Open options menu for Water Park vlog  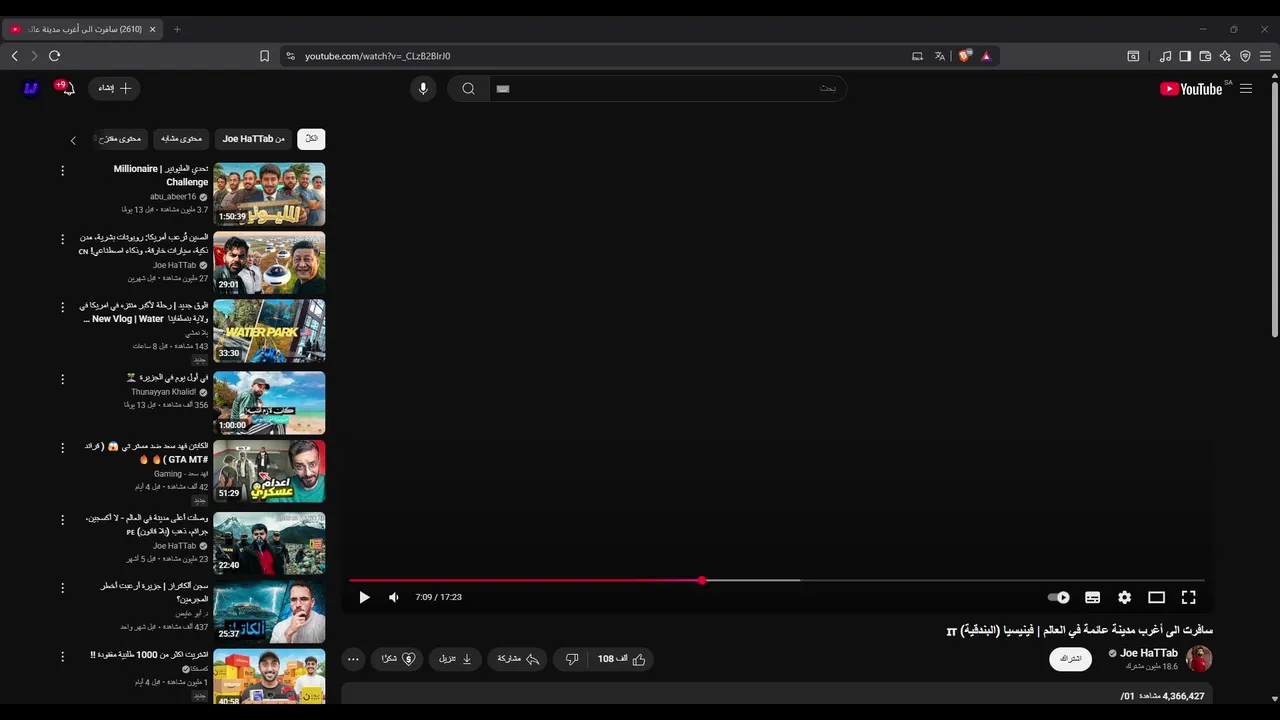tap(62, 307)
